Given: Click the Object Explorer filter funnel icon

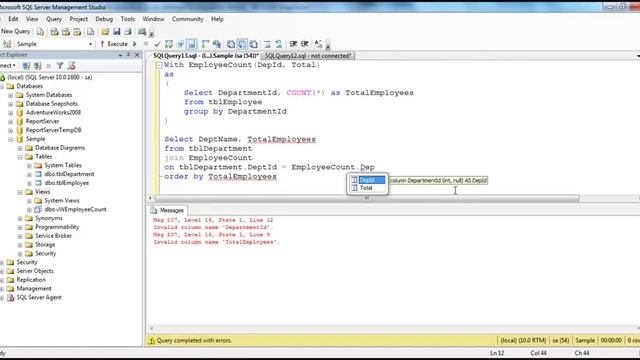Looking at the screenshot, I should coord(60,66).
